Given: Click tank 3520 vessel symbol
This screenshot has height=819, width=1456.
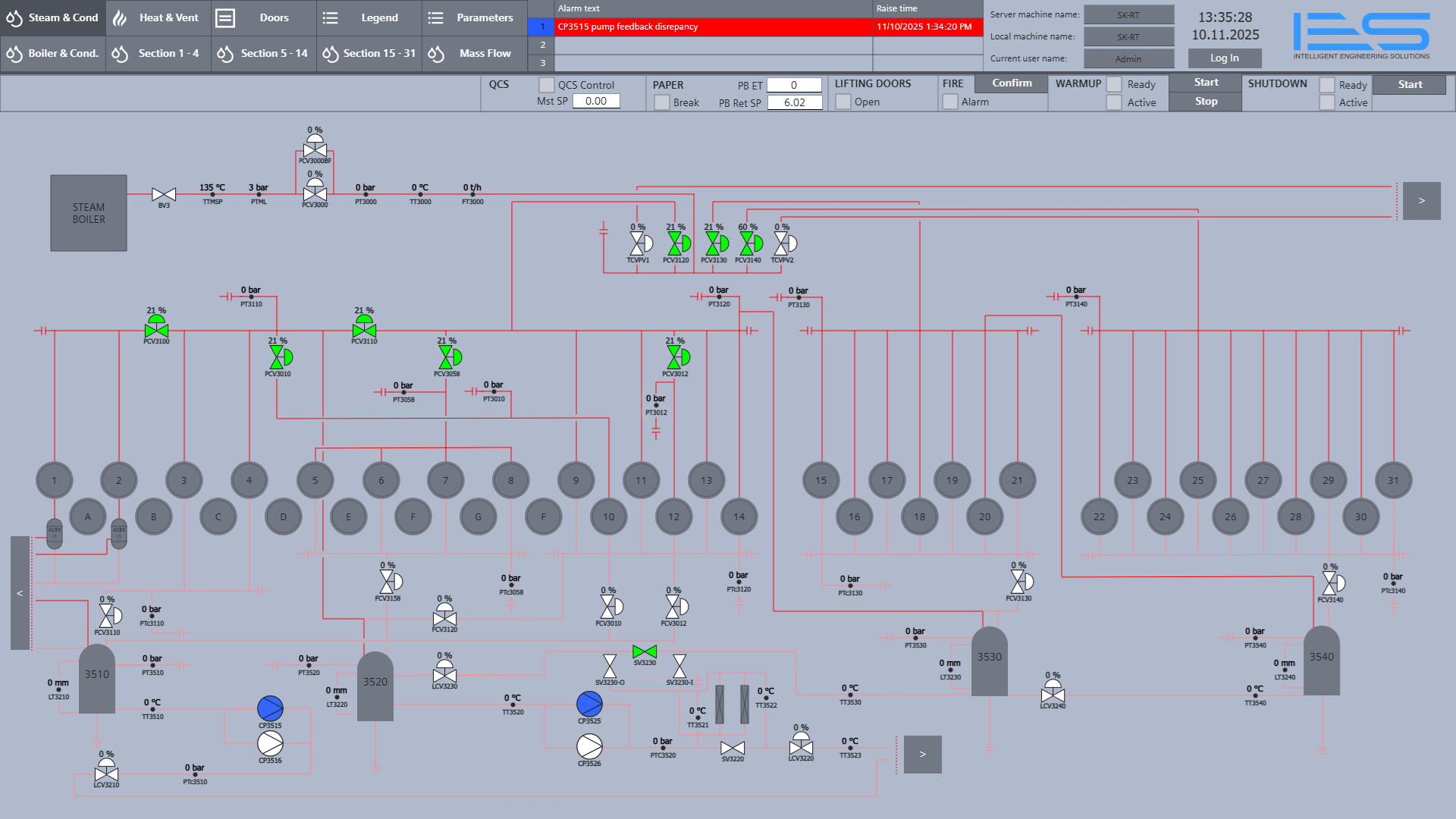Looking at the screenshot, I should point(375,686).
